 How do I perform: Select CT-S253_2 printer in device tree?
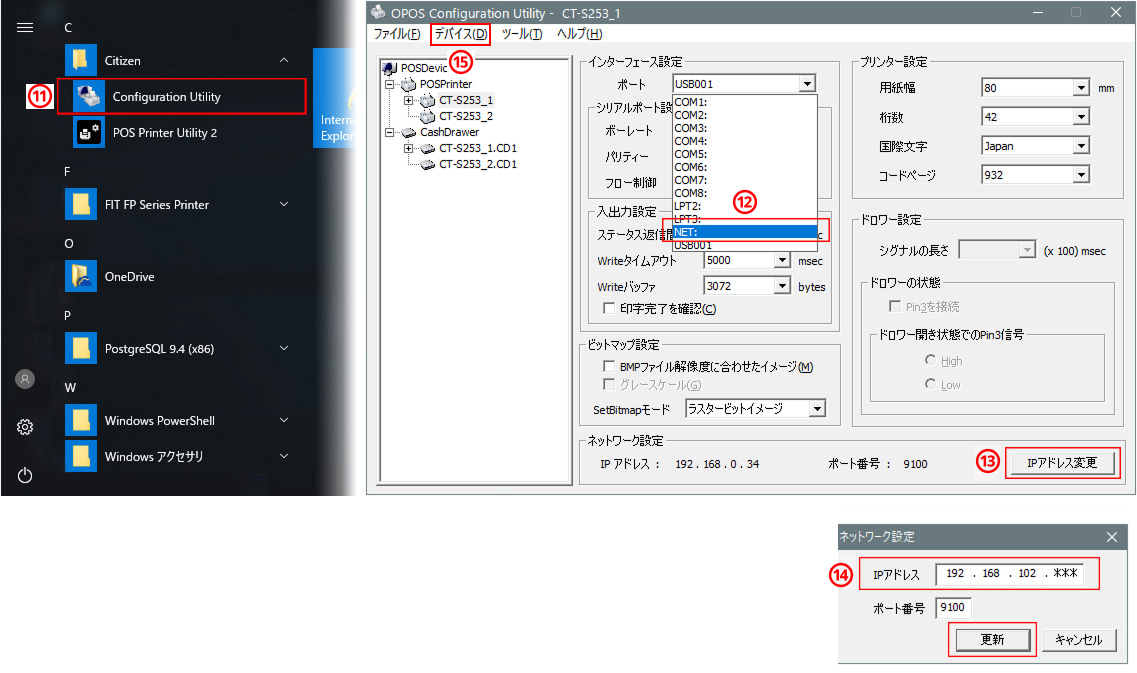[x=465, y=116]
